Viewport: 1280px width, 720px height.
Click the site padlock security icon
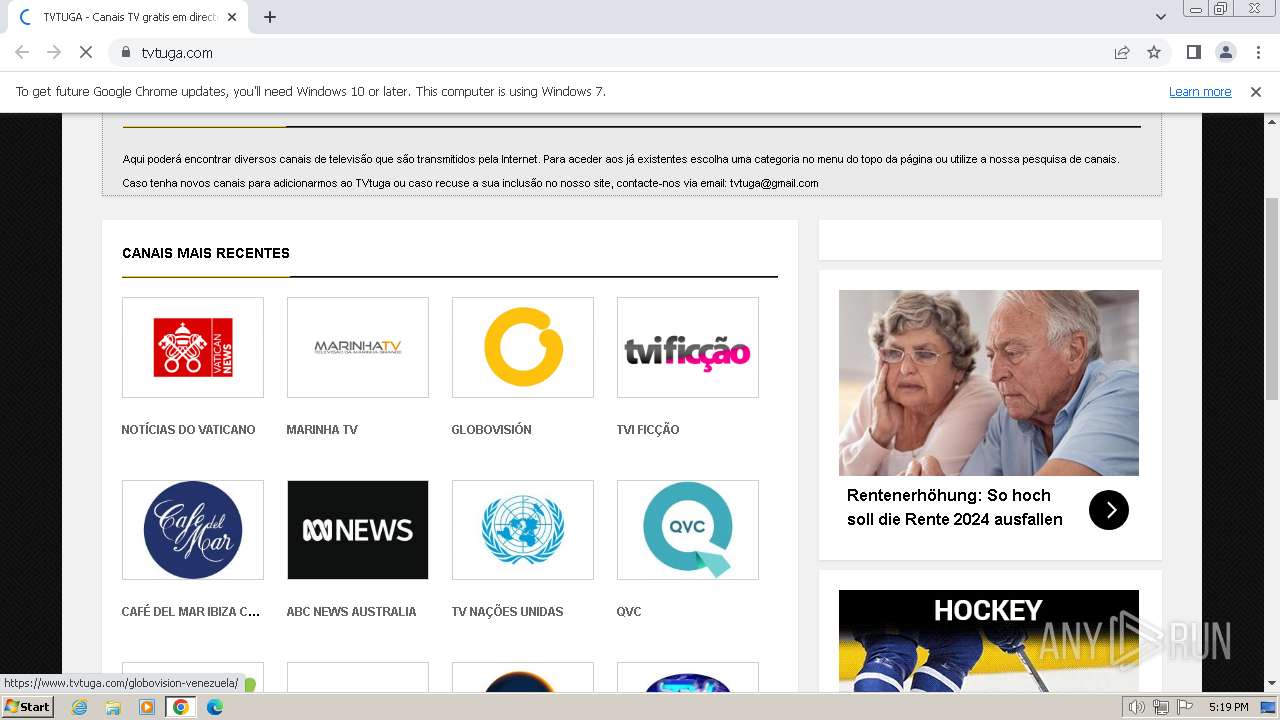point(126,52)
